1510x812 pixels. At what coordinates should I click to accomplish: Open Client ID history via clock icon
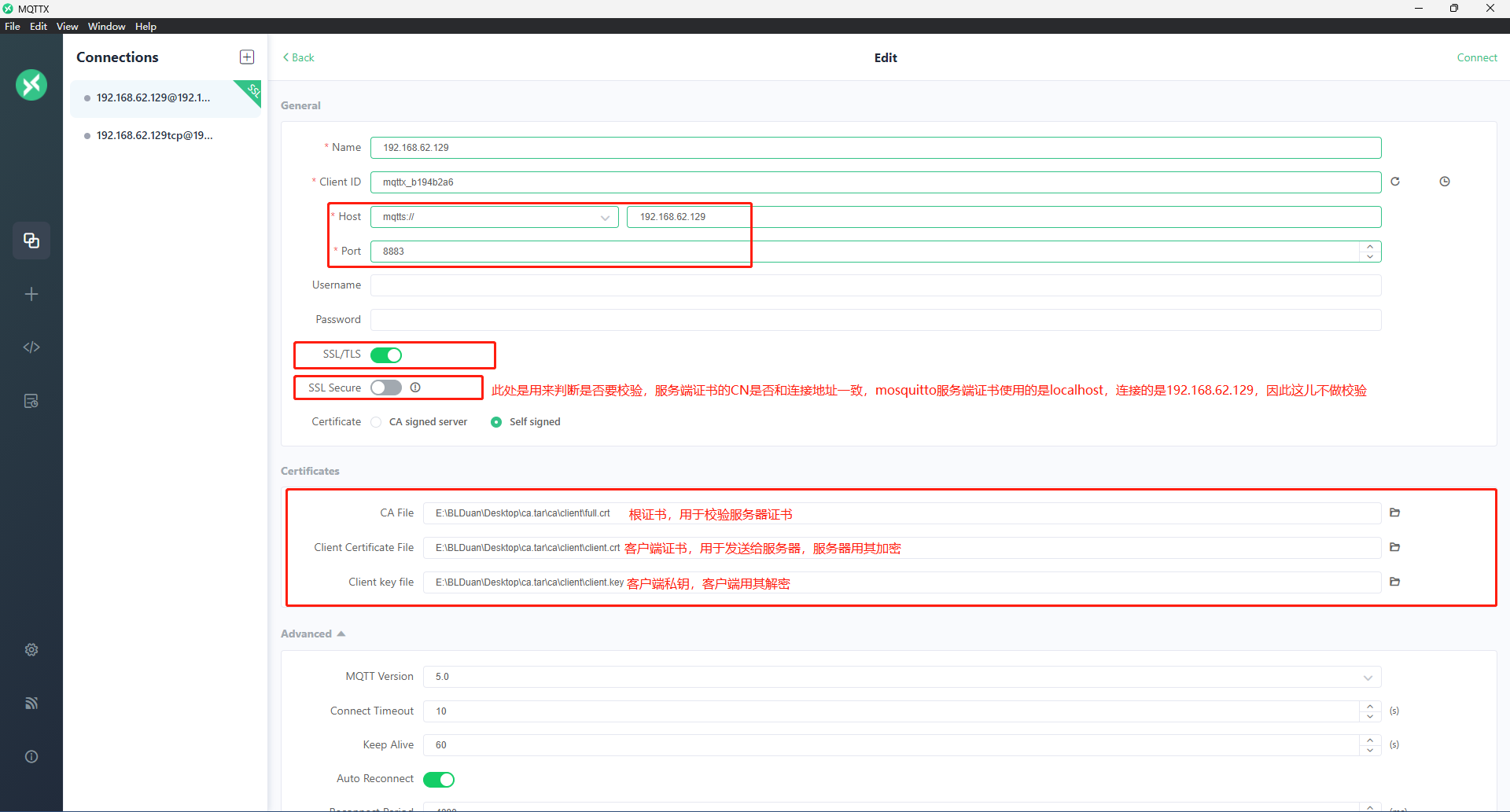(x=1446, y=182)
